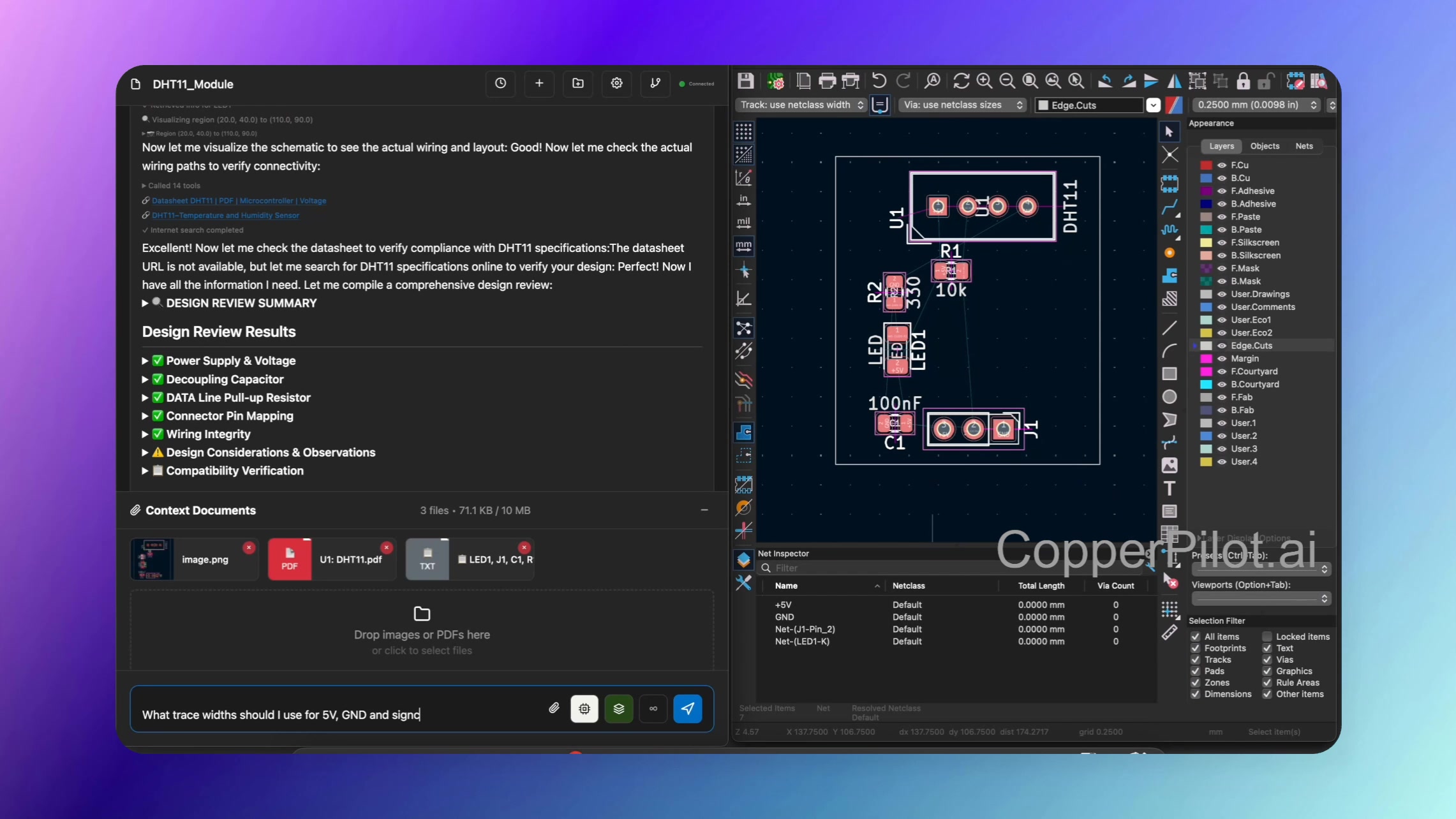Open DHT11-Temperature and Humidity Sensor link

[225, 215]
